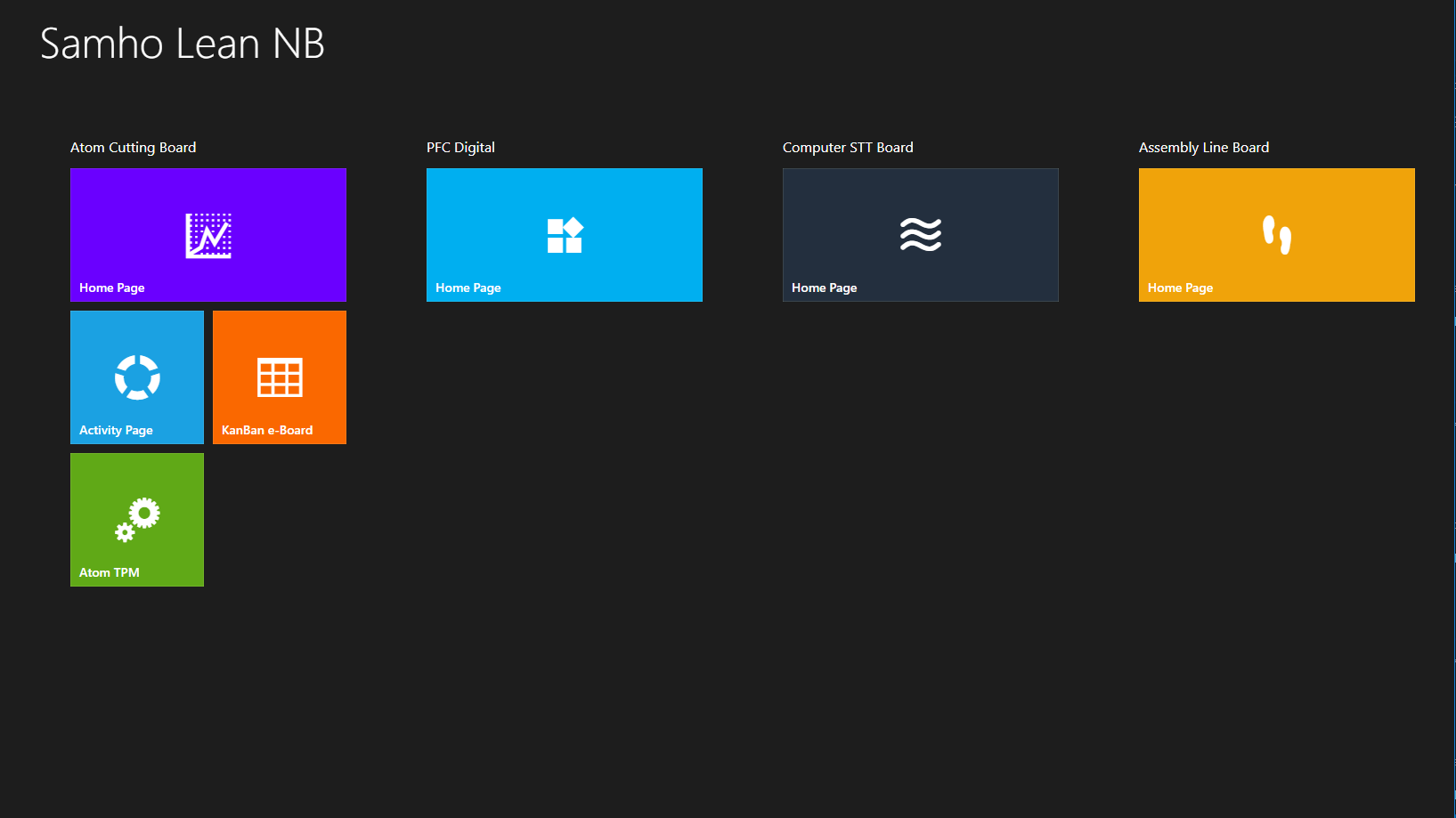Click the top-right corner of the green tile

coord(198,459)
